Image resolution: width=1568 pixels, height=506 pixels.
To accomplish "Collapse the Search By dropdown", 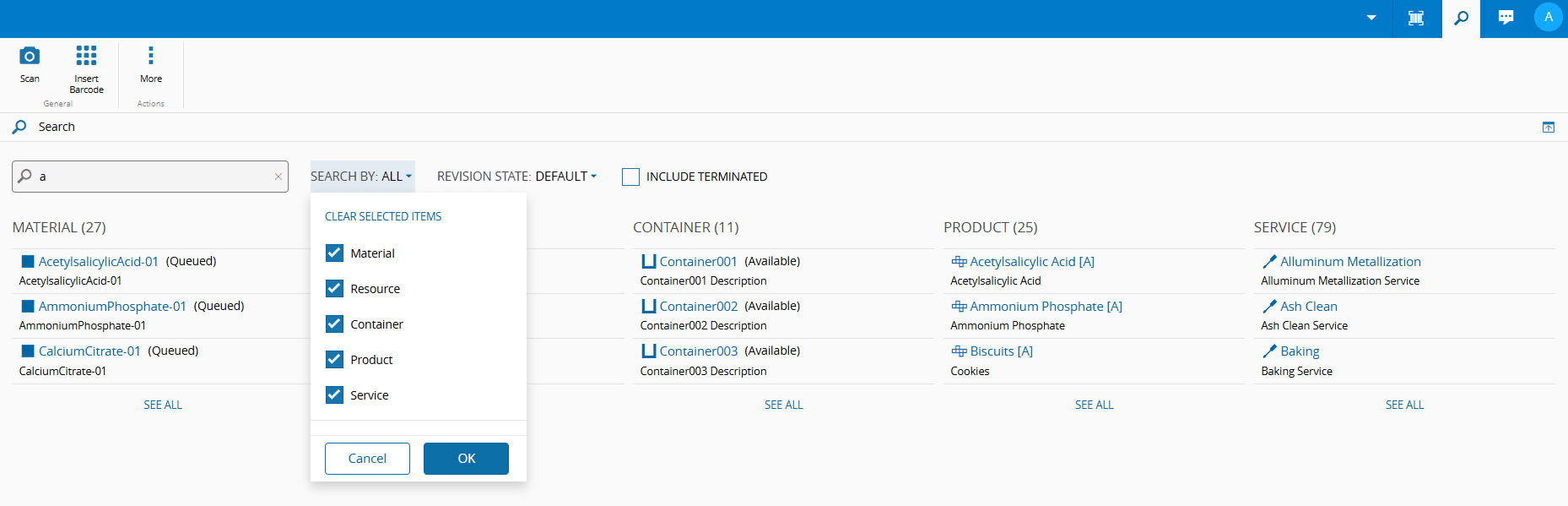I will [x=361, y=177].
